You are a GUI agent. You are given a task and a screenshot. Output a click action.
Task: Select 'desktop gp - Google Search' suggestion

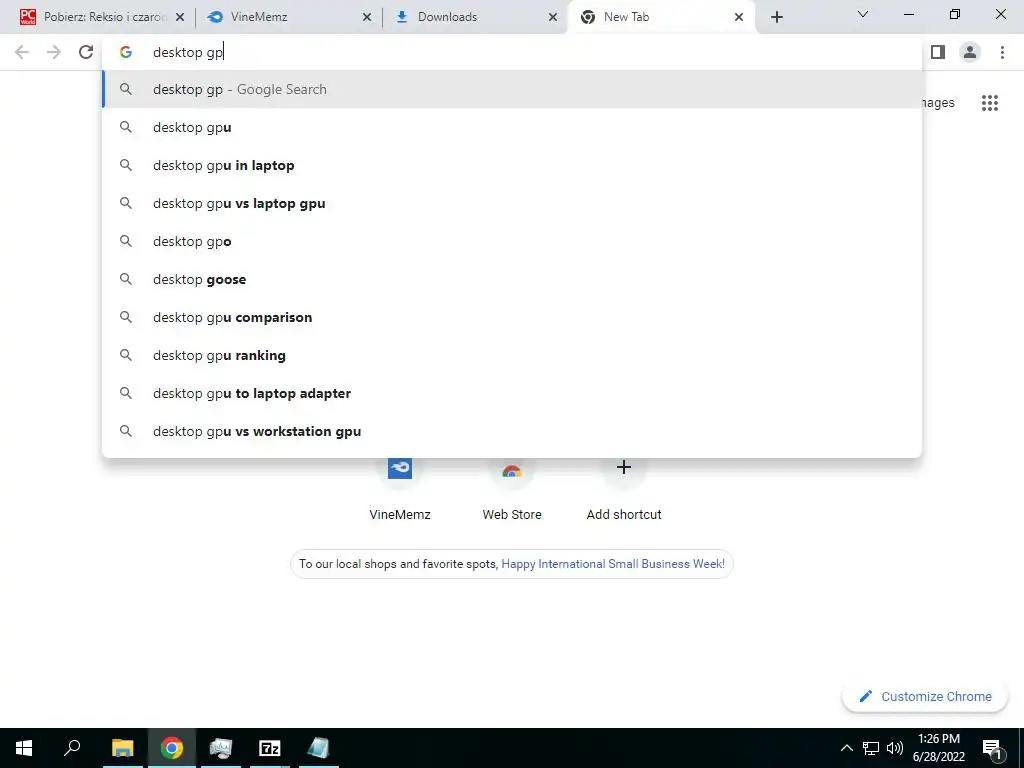click(x=512, y=89)
